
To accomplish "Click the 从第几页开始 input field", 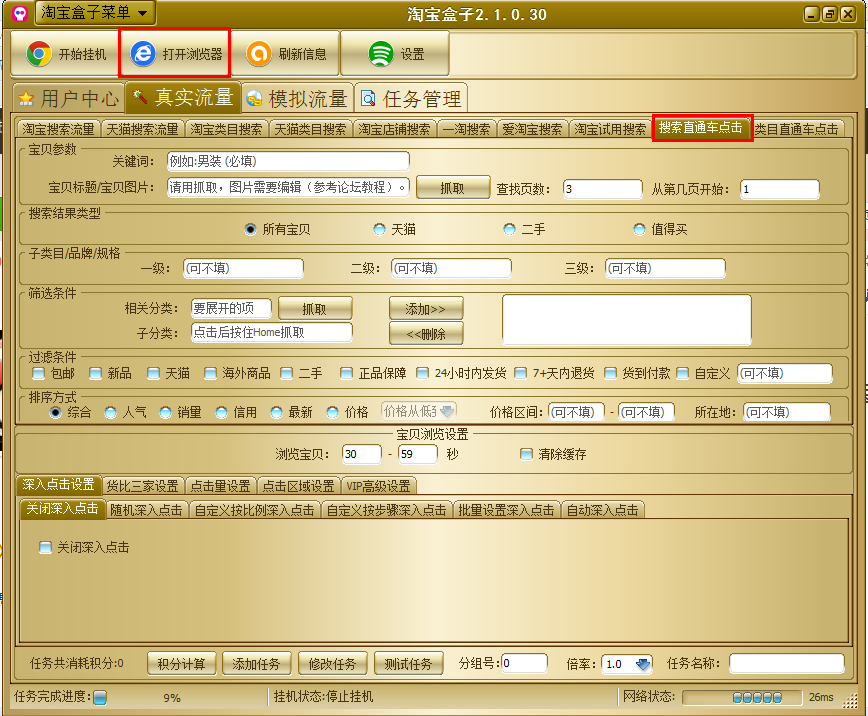I will point(780,189).
